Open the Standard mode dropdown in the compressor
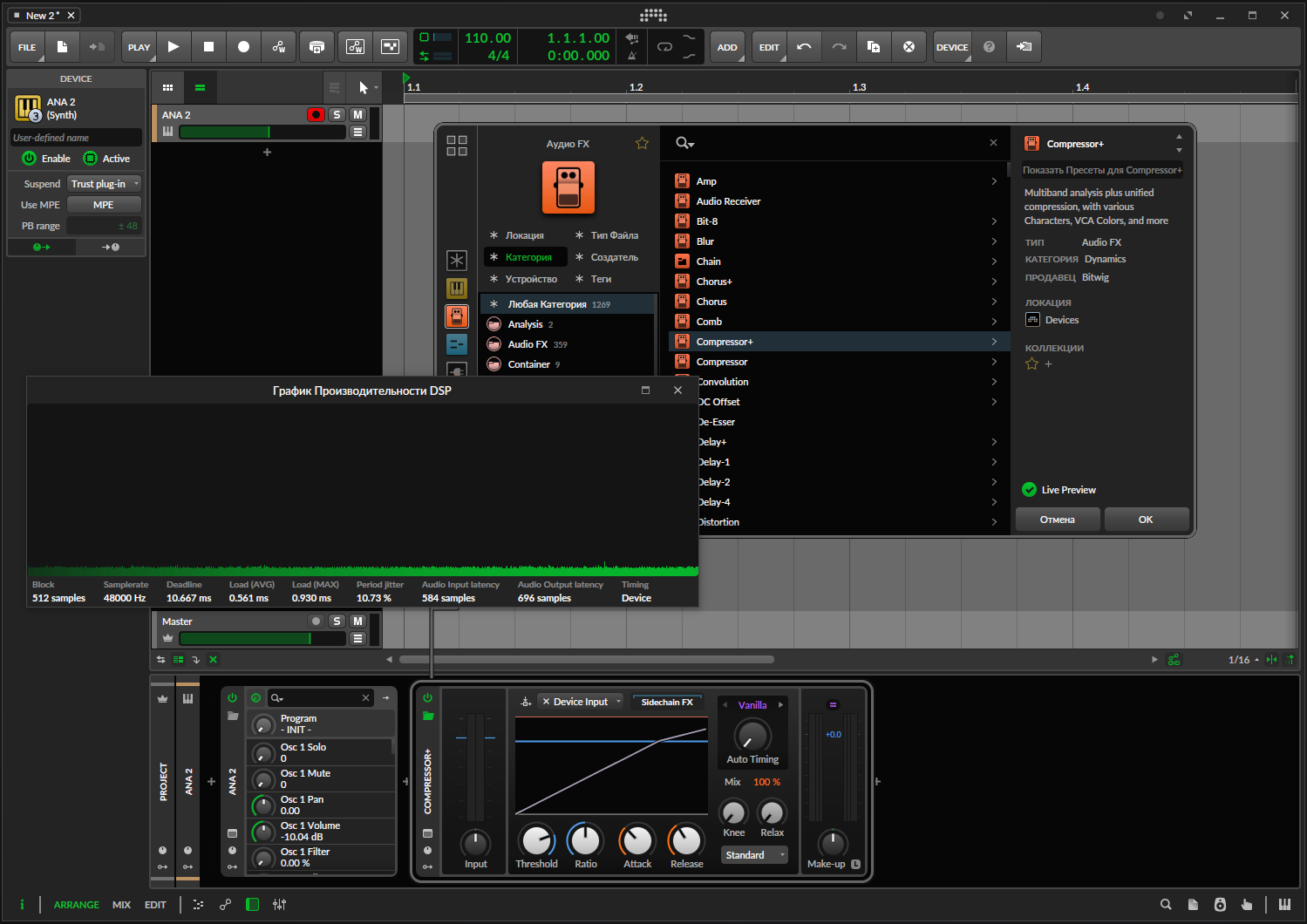 tap(754, 855)
